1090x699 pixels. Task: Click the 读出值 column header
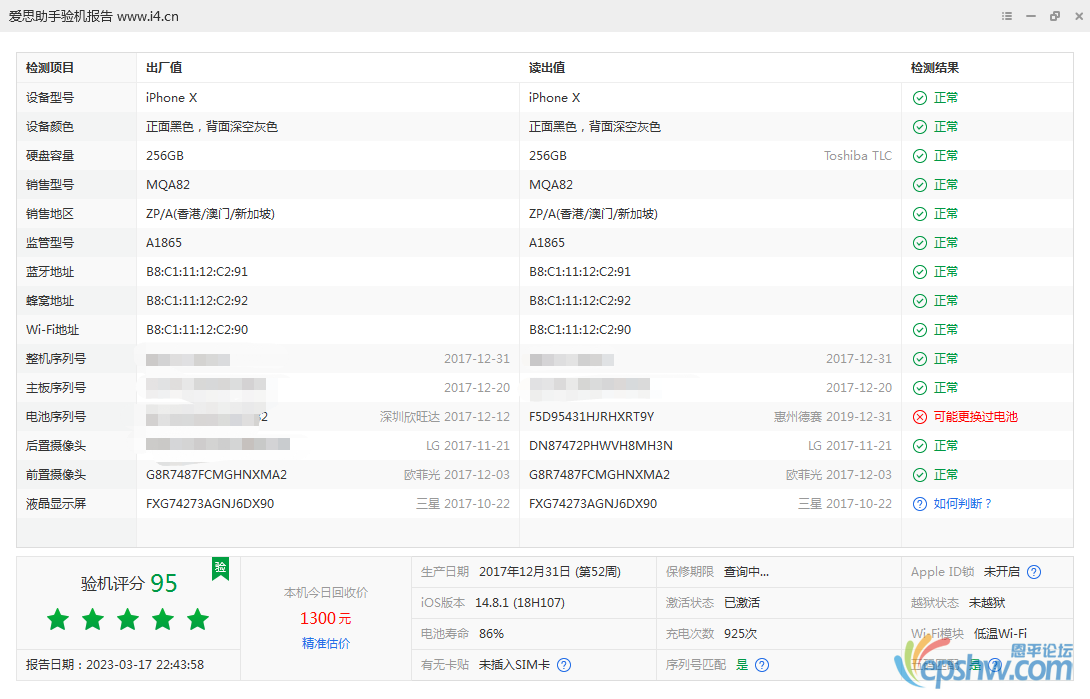click(x=547, y=68)
